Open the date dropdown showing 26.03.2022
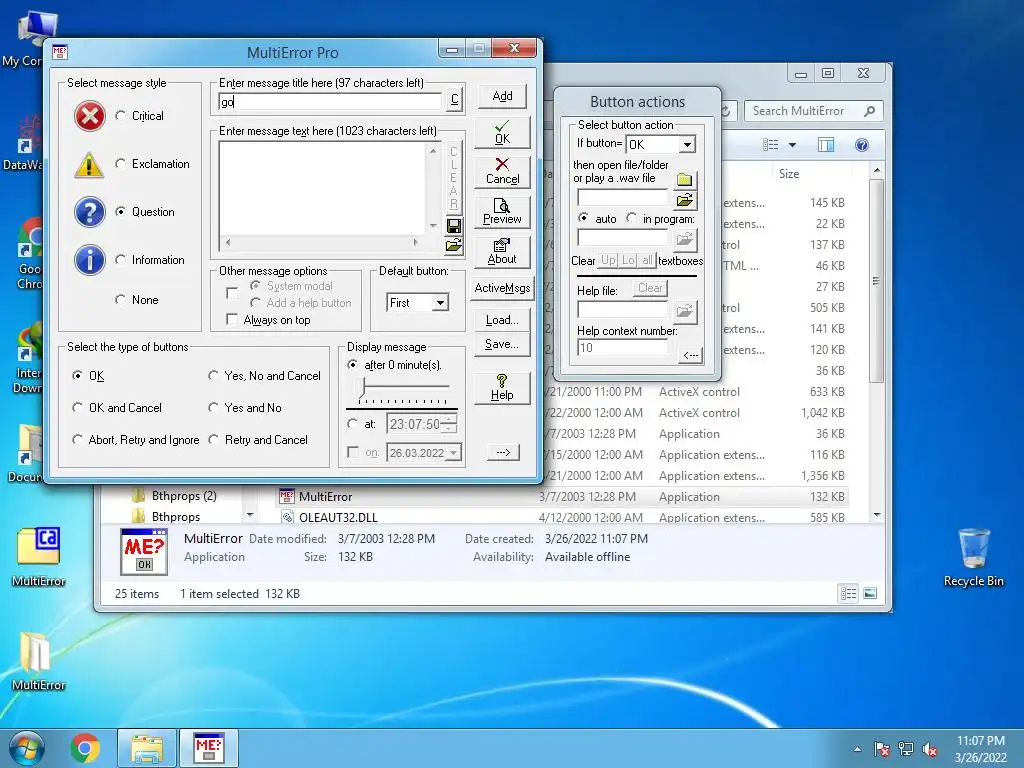Viewport: 1024px width, 768px height. point(454,453)
